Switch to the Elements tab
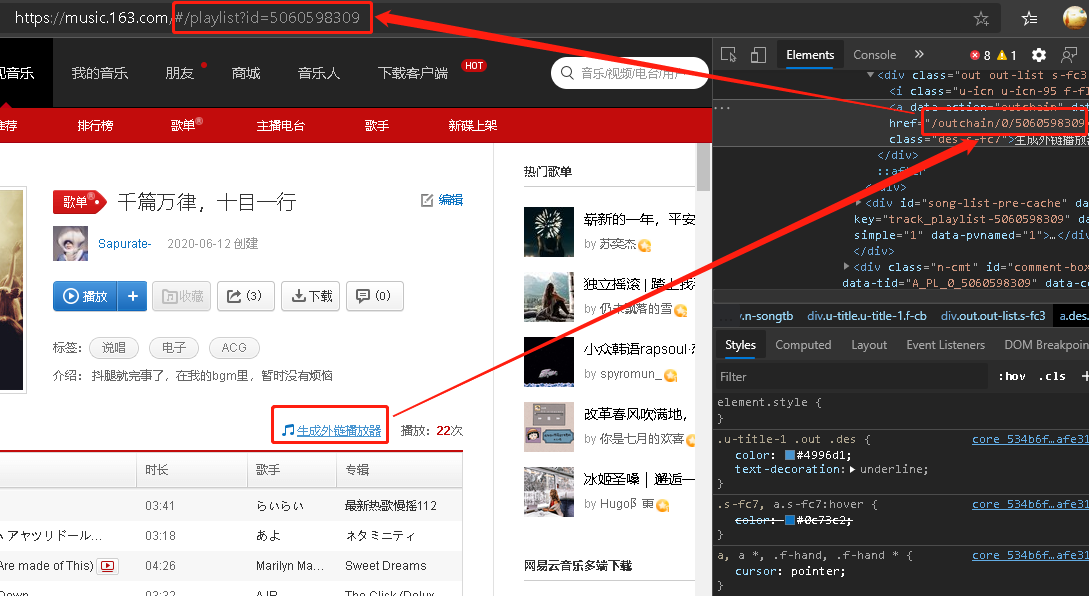Screen dimensions: 1089x596 click(810, 55)
